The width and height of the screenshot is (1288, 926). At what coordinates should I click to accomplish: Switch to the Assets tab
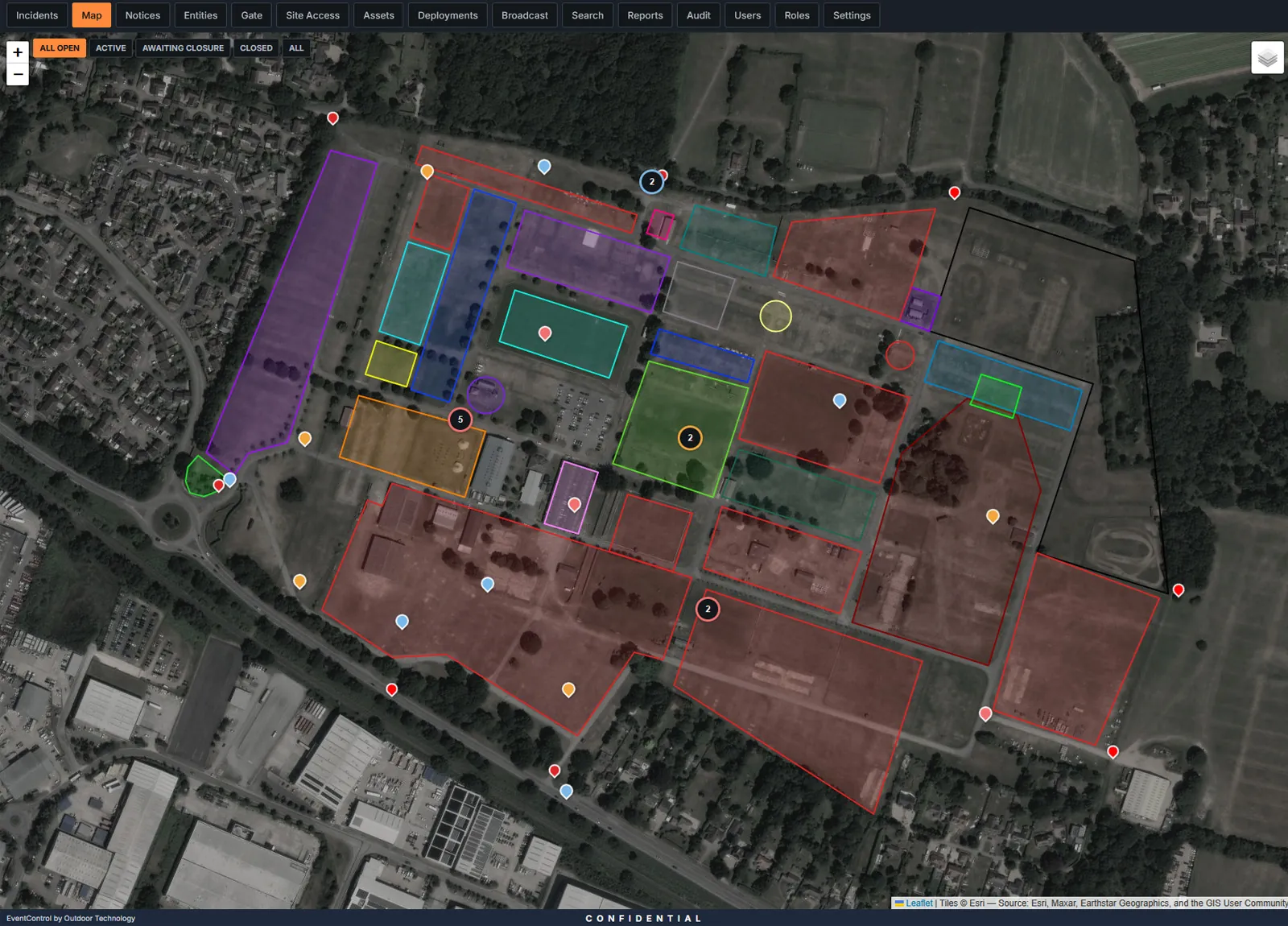tap(378, 15)
